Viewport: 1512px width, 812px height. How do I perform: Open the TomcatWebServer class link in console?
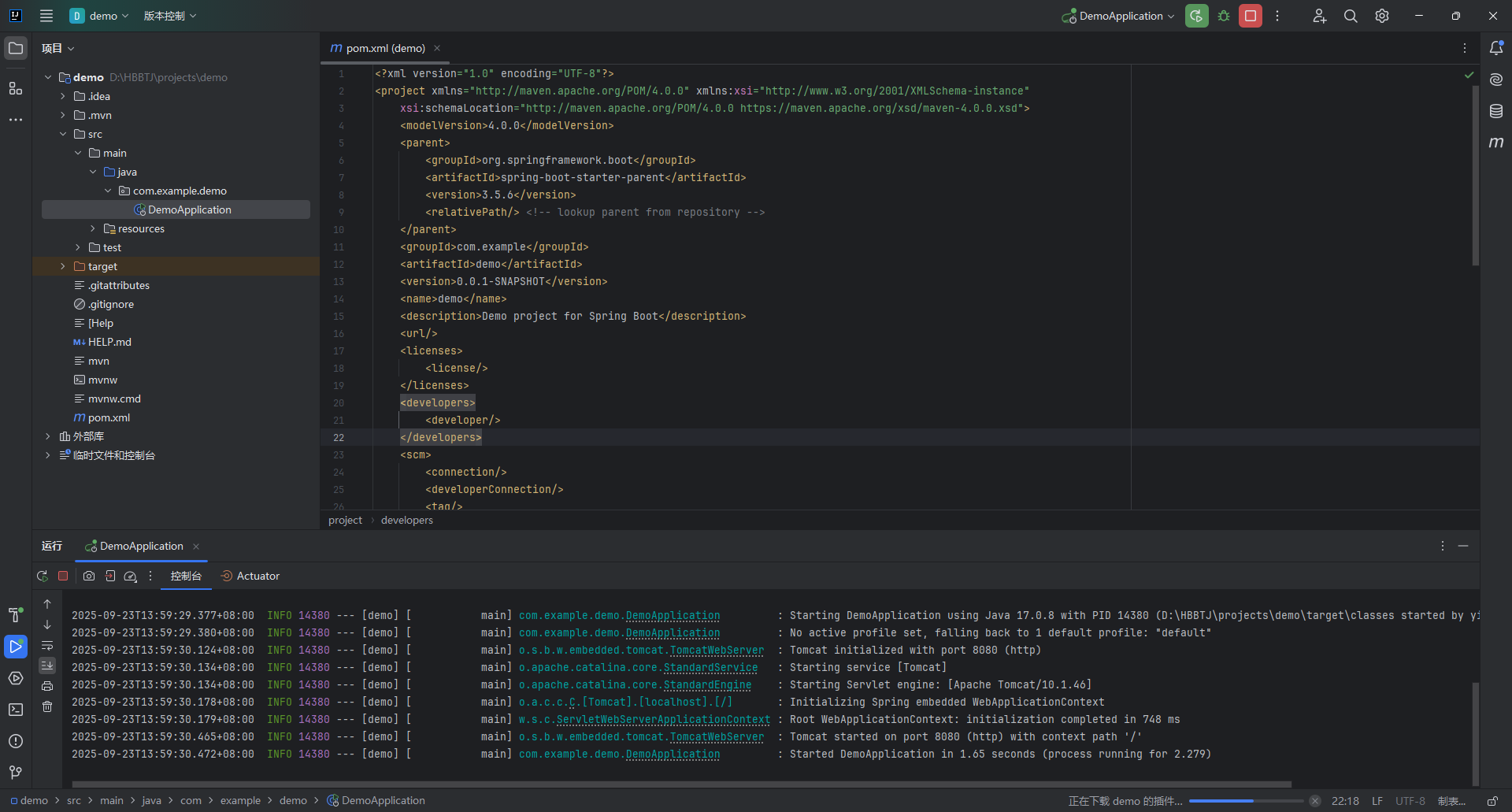[717, 650]
